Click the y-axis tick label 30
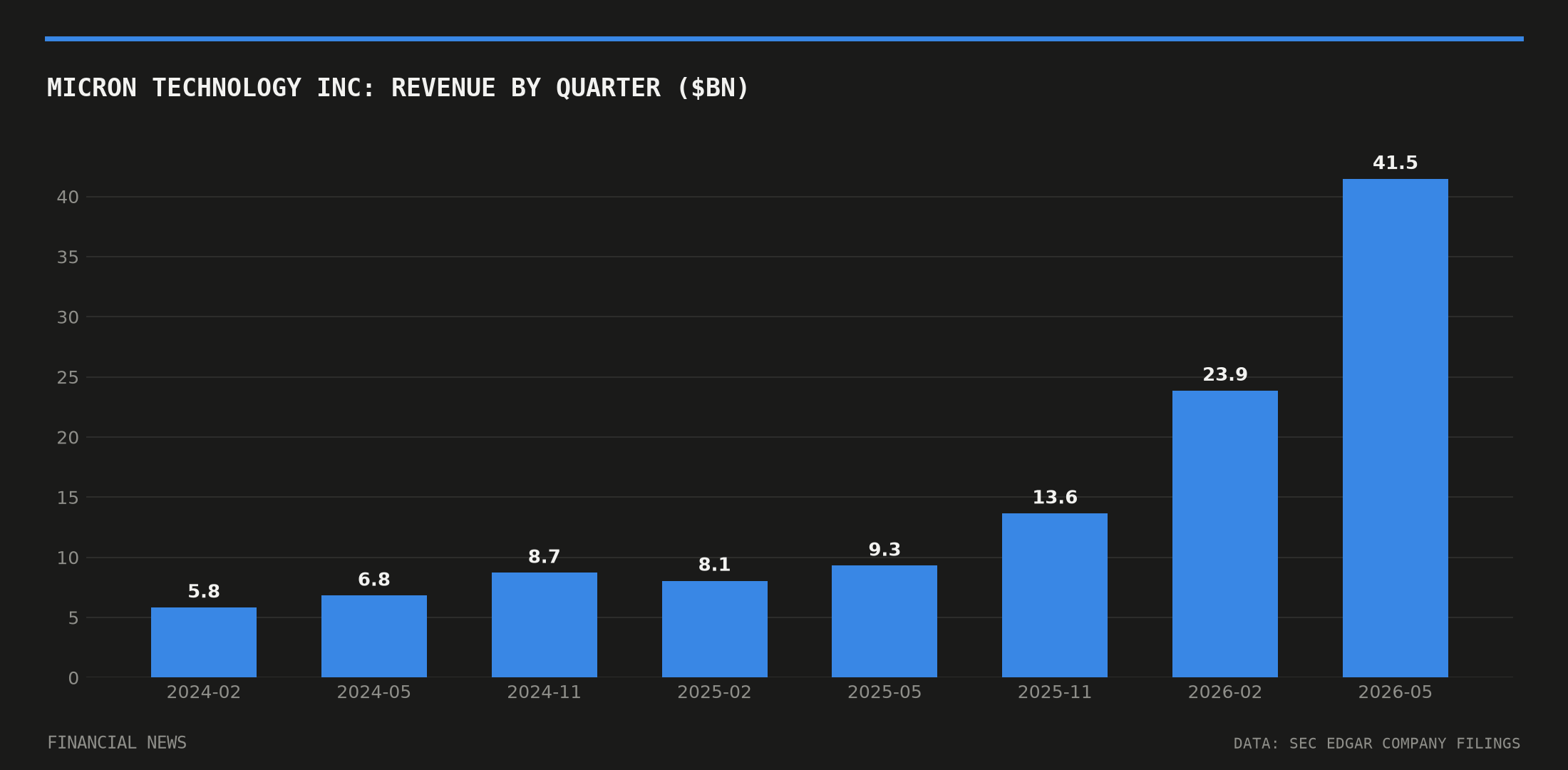This screenshot has height=770, width=1568. point(68,317)
